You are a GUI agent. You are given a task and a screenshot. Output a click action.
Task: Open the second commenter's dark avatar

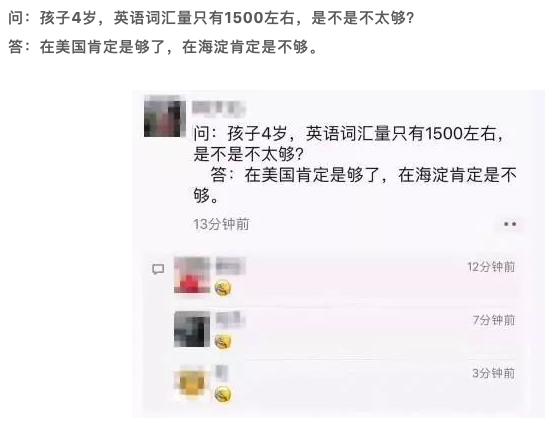192,329
